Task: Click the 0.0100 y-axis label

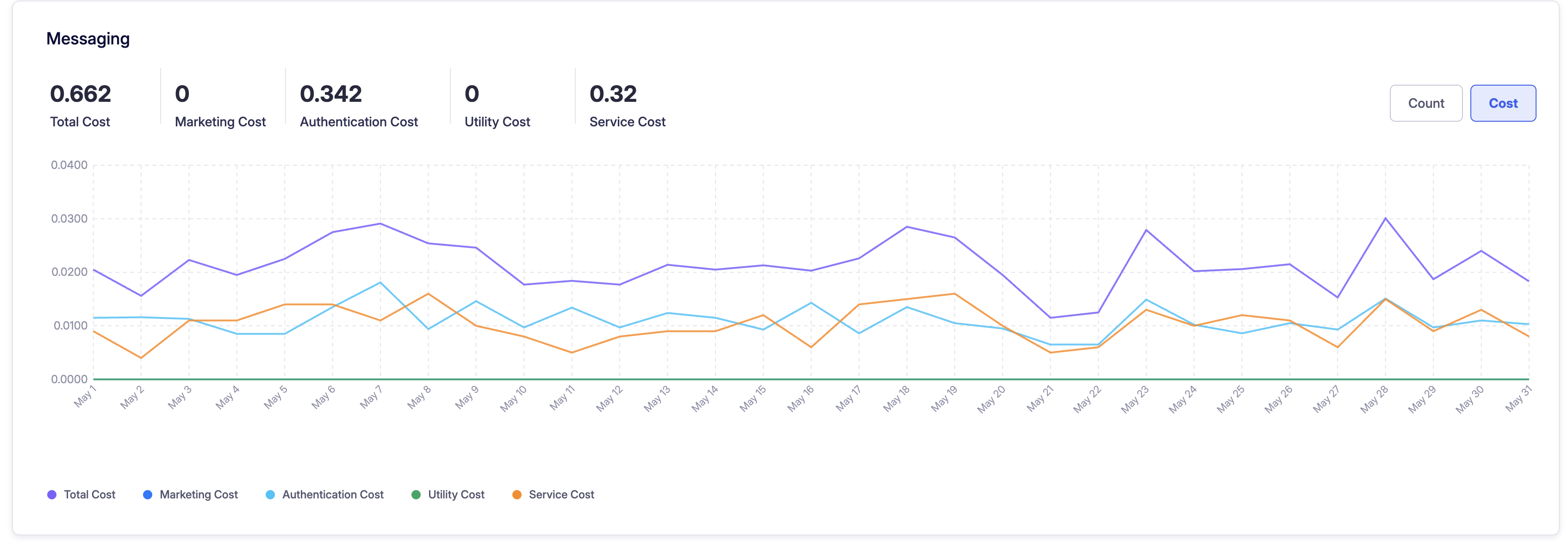Action: click(x=70, y=325)
